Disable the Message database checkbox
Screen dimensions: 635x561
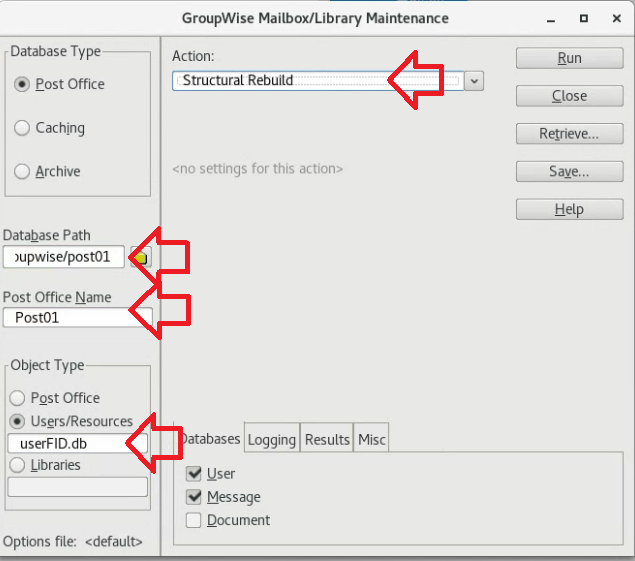click(194, 497)
